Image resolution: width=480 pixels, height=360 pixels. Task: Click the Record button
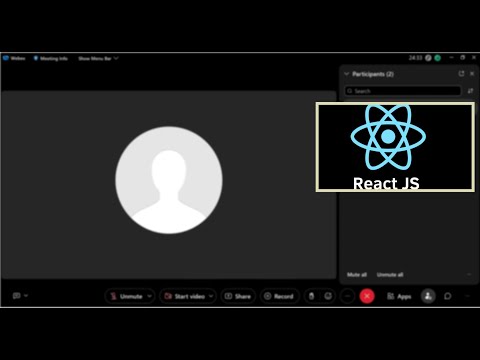point(279,296)
